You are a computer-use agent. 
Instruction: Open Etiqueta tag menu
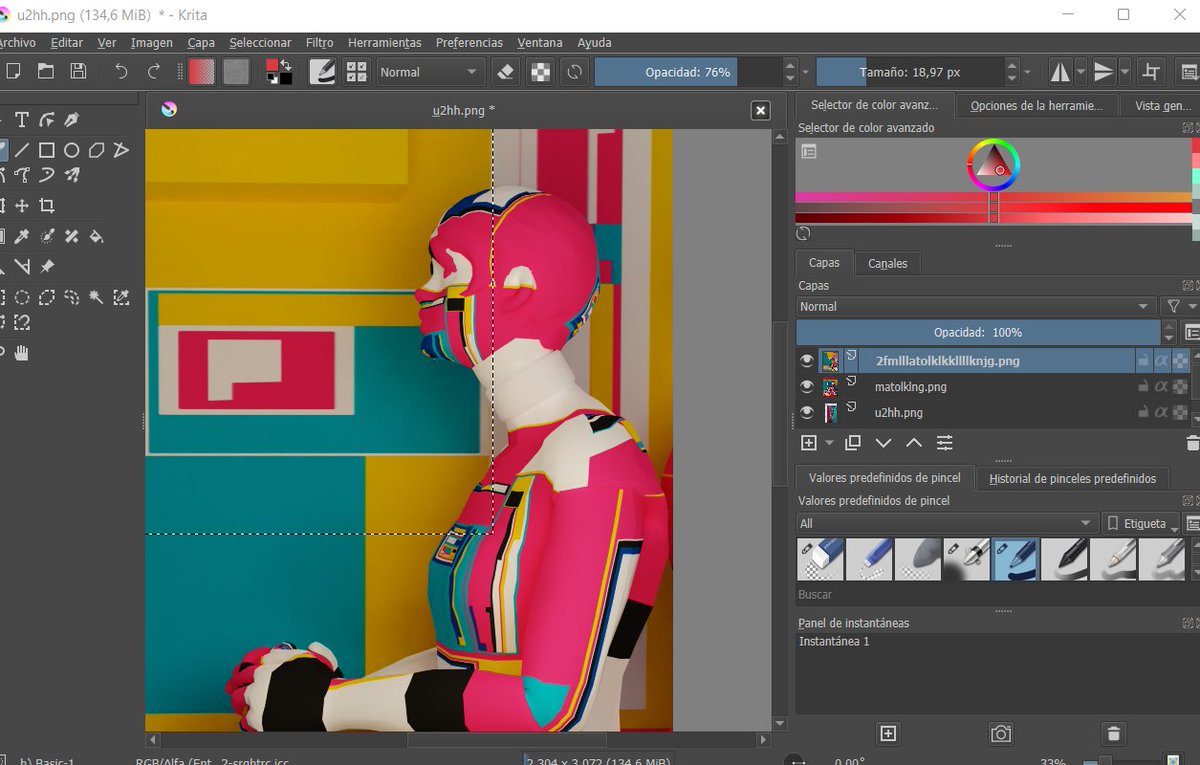1140,523
